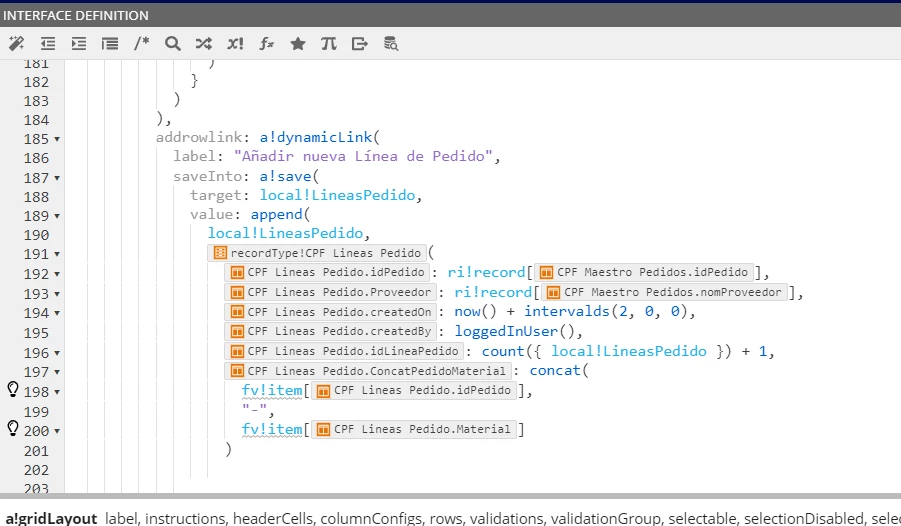Open the search magnifier tool
The image size is (901, 526).
pyautogui.click(x=172, y=44)
